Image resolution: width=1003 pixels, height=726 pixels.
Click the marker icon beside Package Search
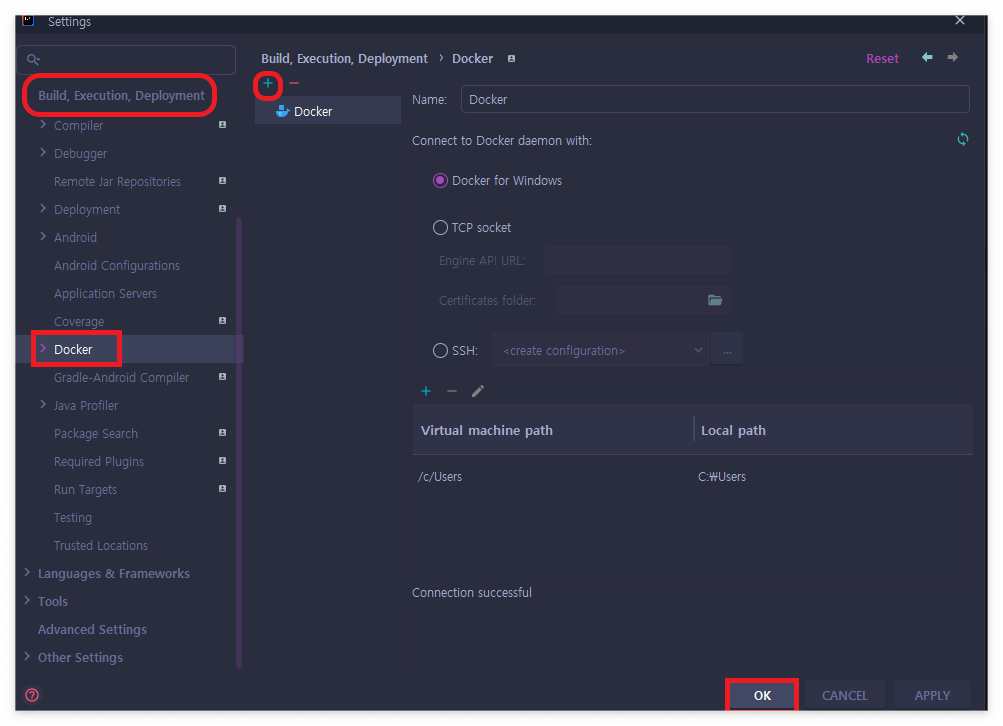point(222,433)
